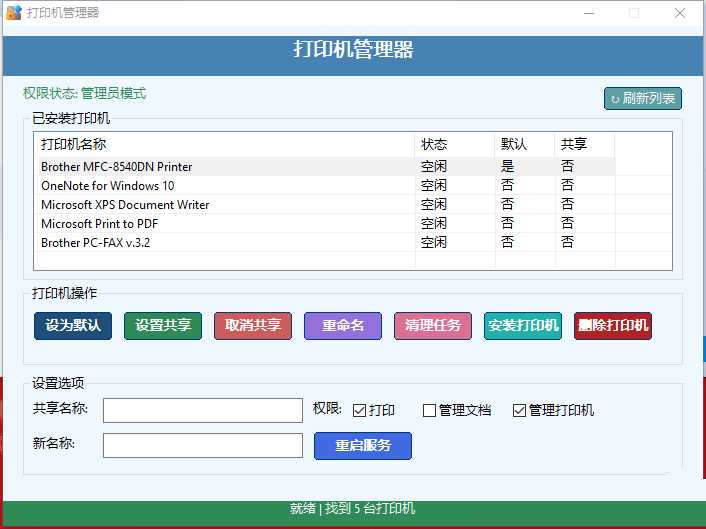Image resolution: width=706 pixels, height=529 pixels.
Task: Select Microsoft XPS Document Writer row
Action: (125, 205)
